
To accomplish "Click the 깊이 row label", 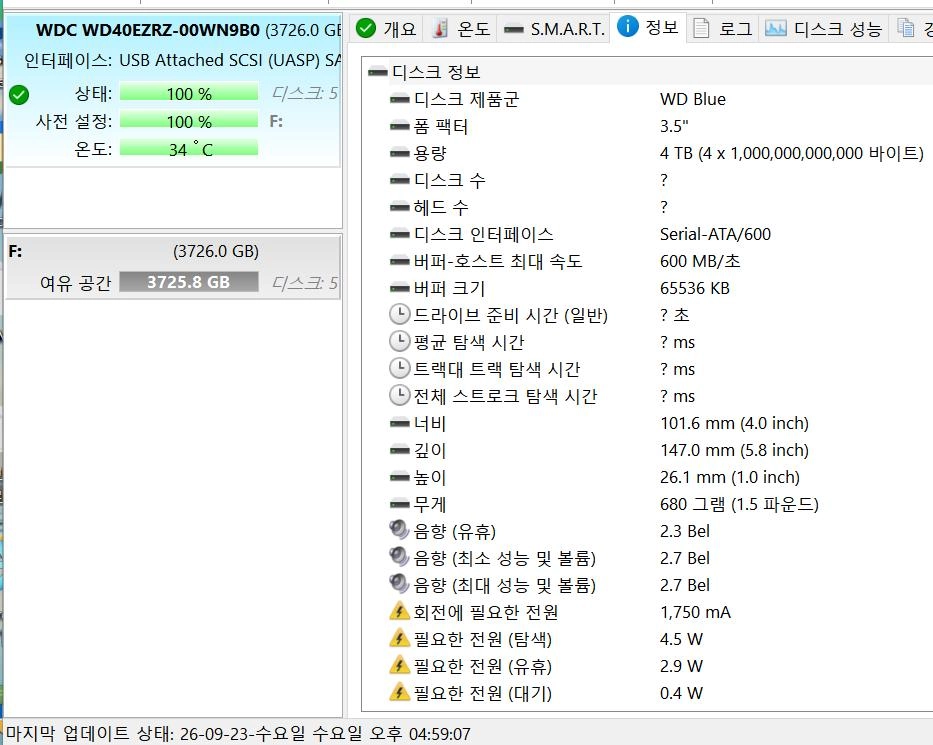I will 430,450.
